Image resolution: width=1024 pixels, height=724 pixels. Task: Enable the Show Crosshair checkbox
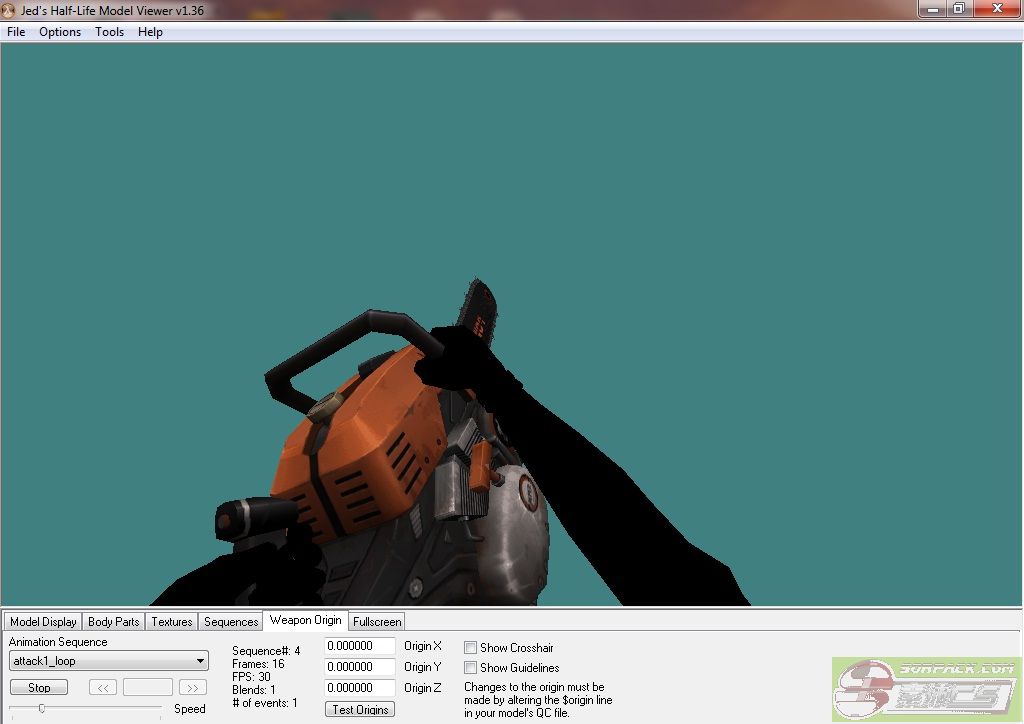(x=470, y=648)
